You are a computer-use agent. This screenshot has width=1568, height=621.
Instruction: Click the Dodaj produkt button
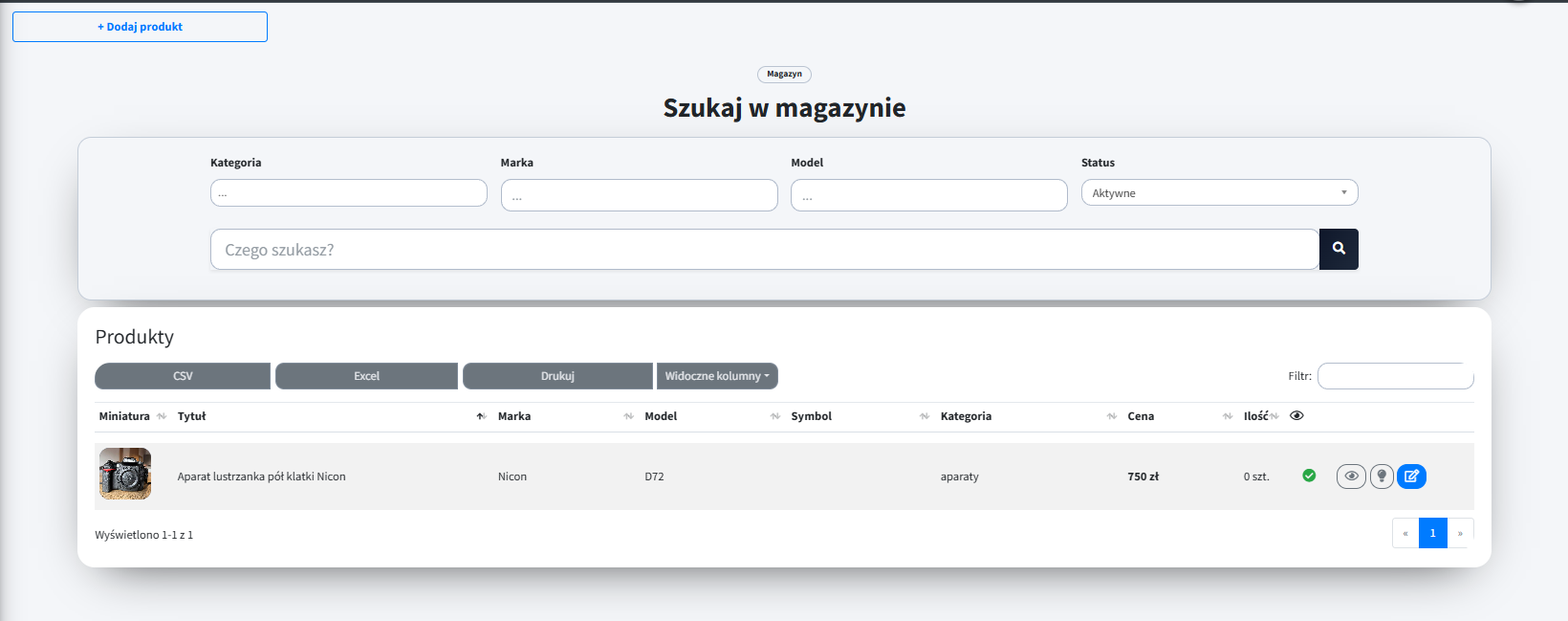(x=140, y=27)
